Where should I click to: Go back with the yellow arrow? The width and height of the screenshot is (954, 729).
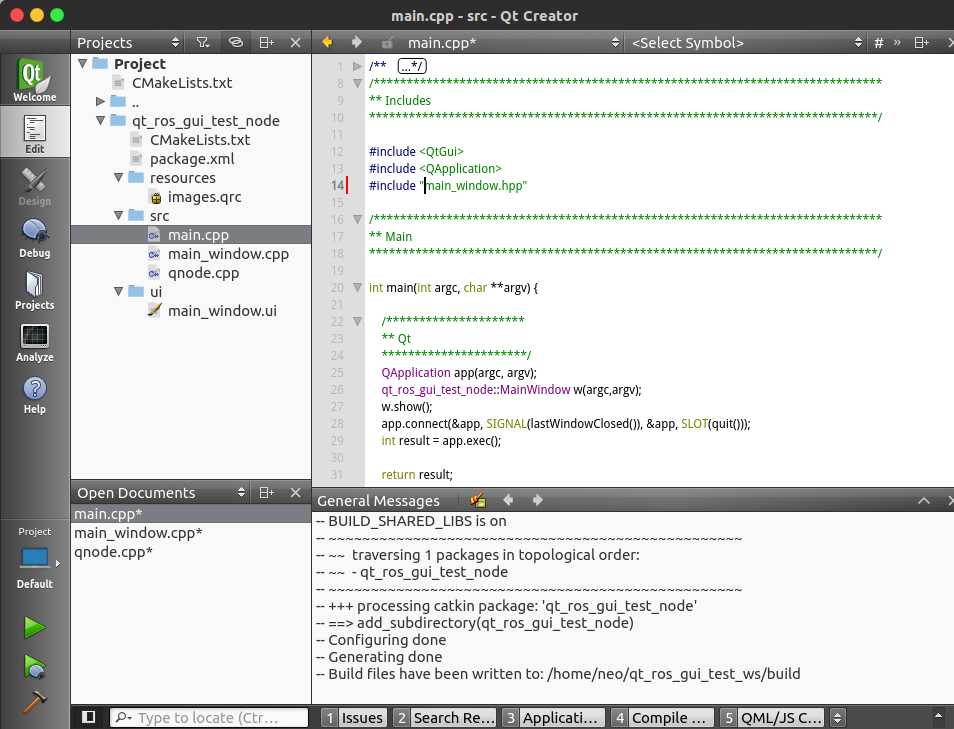[327, 42]
